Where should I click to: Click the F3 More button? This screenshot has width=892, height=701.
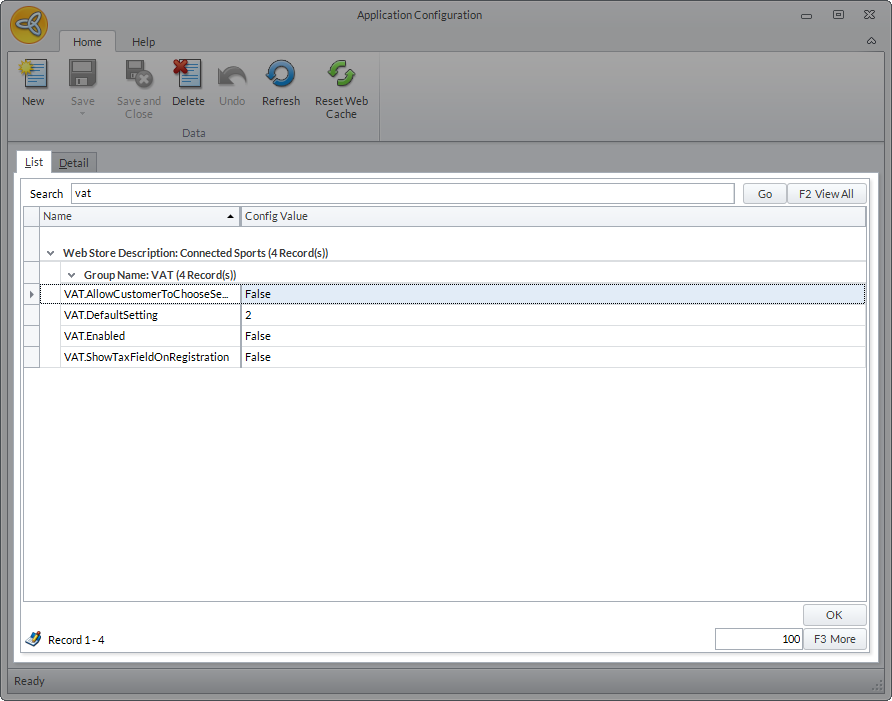(834, 639)
